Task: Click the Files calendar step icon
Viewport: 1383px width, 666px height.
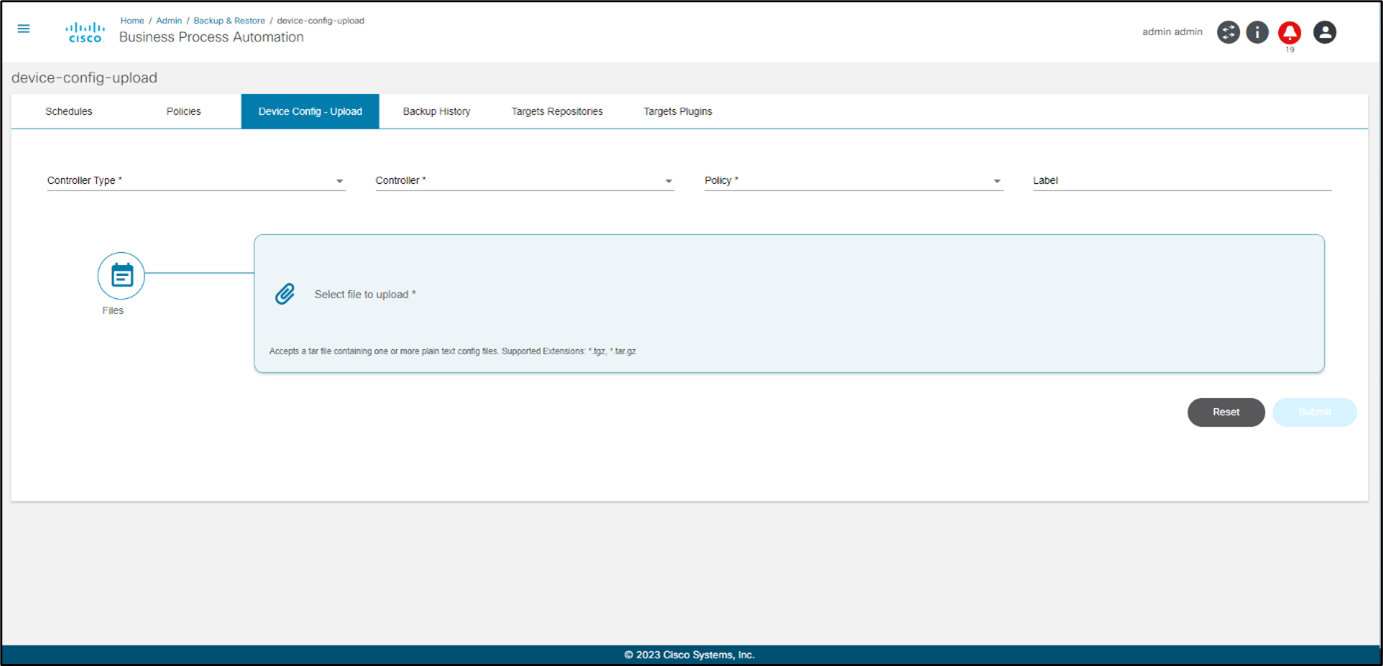Action: 121,275
